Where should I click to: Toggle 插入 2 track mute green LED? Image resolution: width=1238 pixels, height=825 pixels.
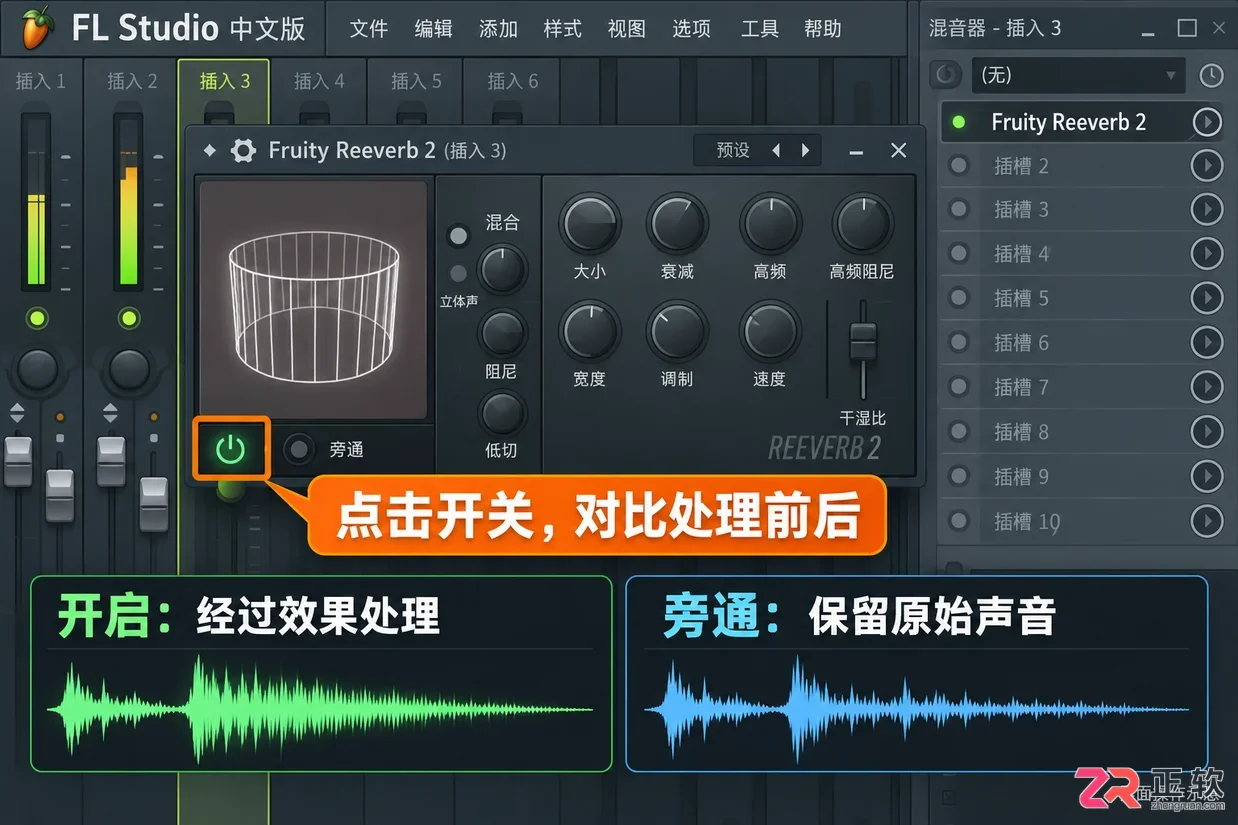[x=129, y=319]
